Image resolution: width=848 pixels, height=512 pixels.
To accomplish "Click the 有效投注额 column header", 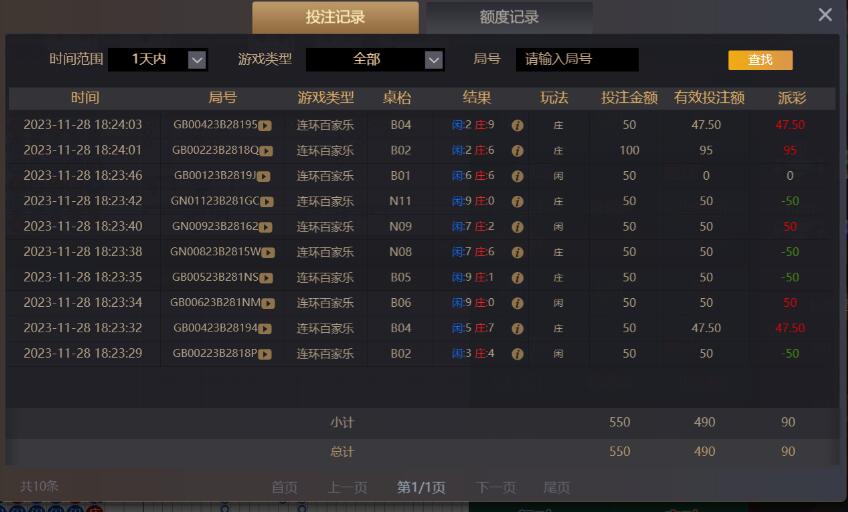I will pyautogui.click(x=709, y=98).
